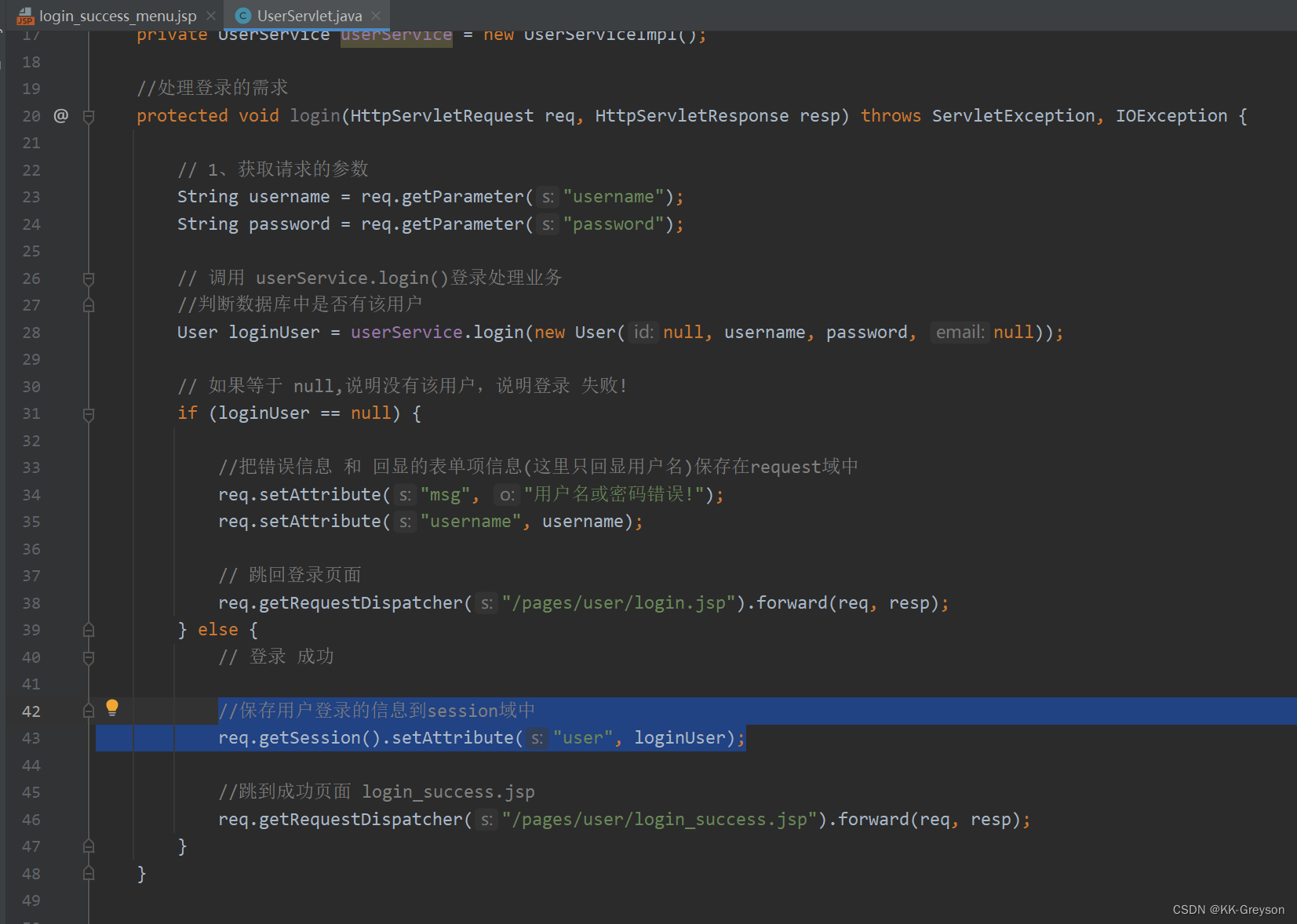This screenshot has height=924, width=1297.
Task: Click fold end marker at line 27
Action: click(x=89, y=305)
